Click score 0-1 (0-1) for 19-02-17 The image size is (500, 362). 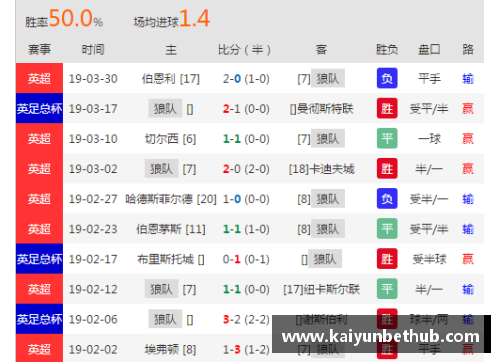point(246,259)
